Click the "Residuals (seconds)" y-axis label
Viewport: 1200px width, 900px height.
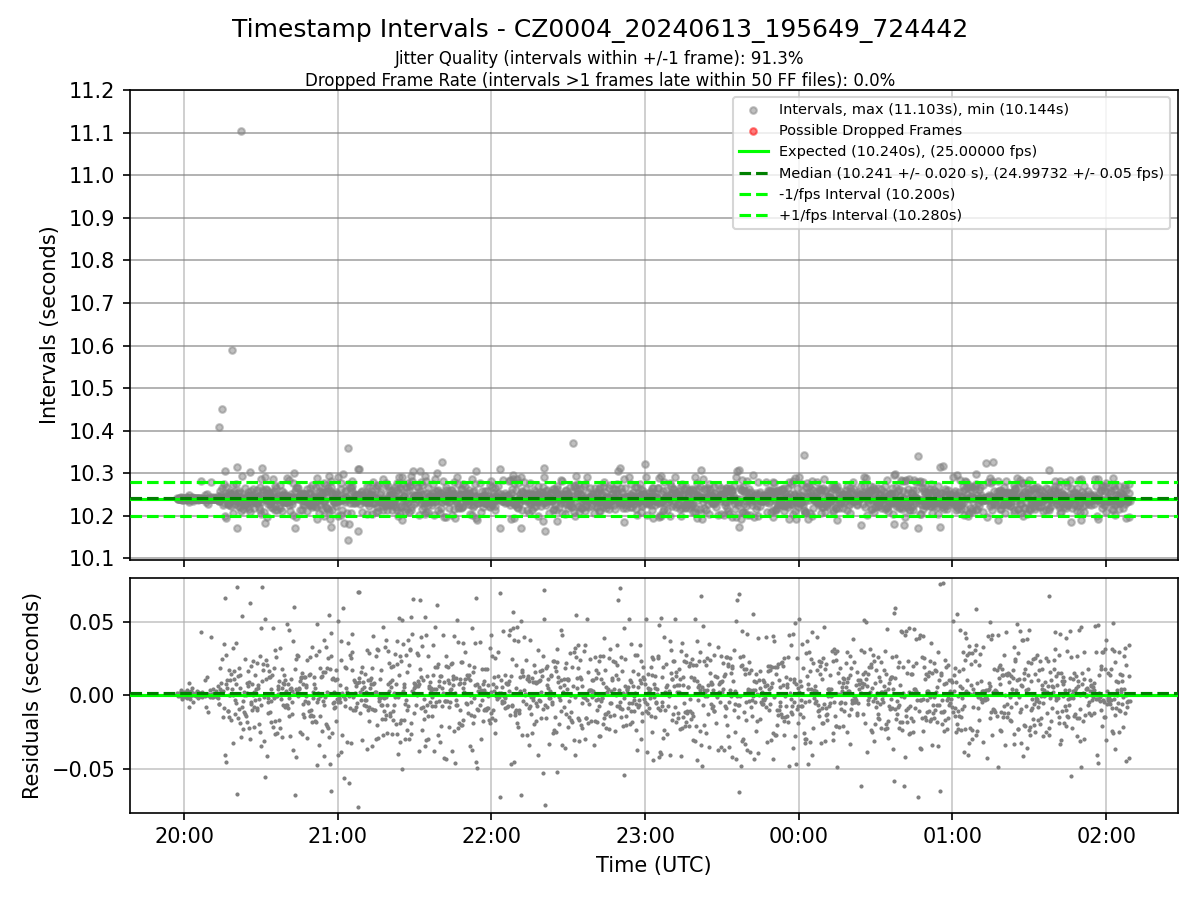31,696
